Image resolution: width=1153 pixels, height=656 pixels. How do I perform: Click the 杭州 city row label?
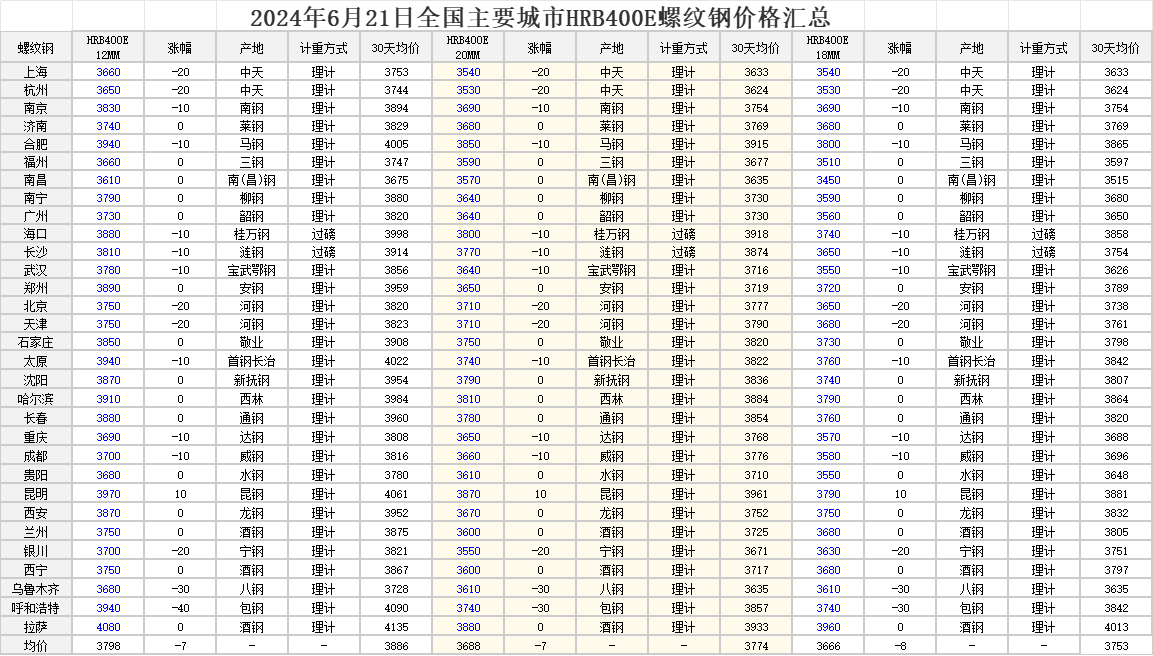coord(36,90)
